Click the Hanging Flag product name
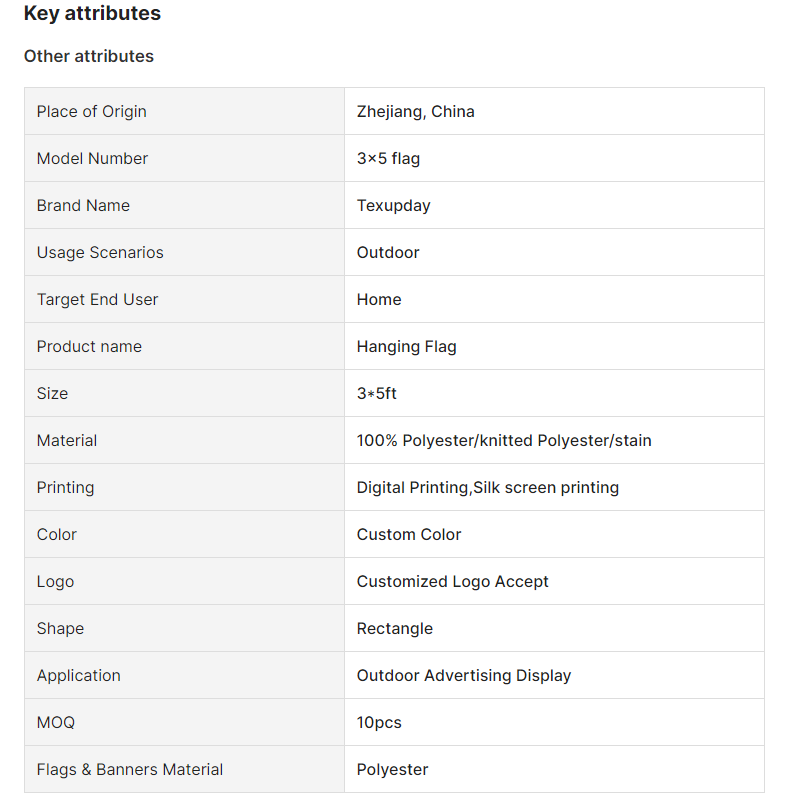 click(407, 346)
